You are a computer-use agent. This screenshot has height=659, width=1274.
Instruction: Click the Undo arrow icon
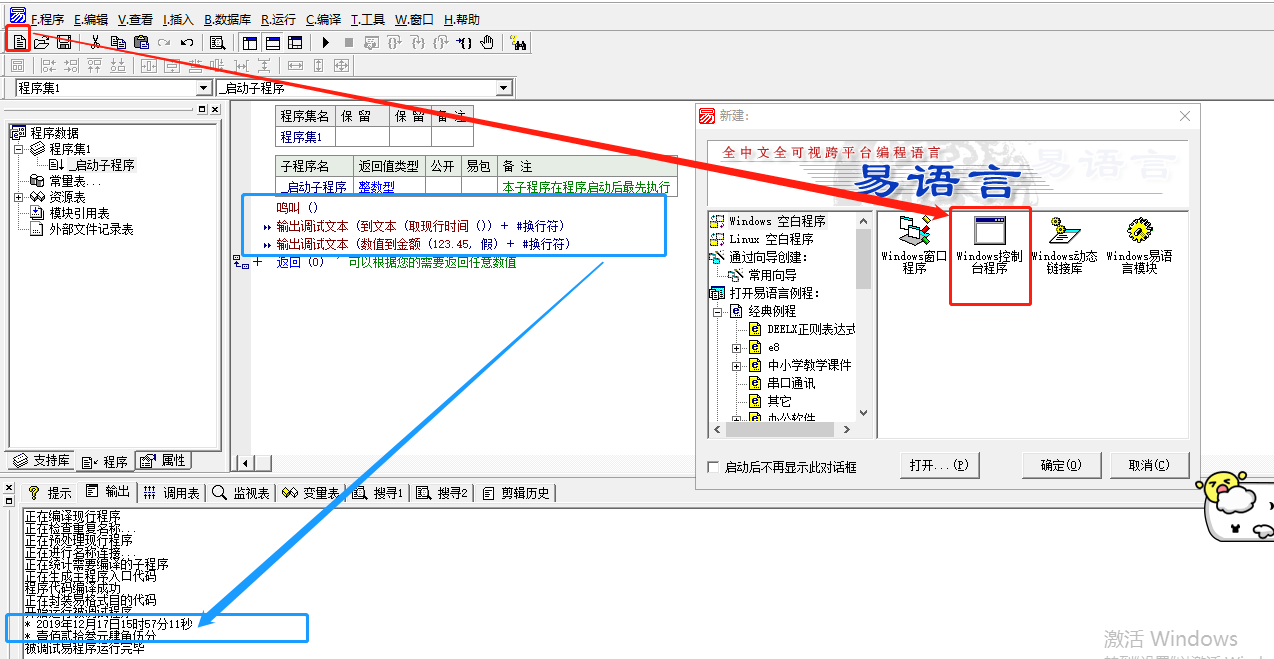pos(187,42)
